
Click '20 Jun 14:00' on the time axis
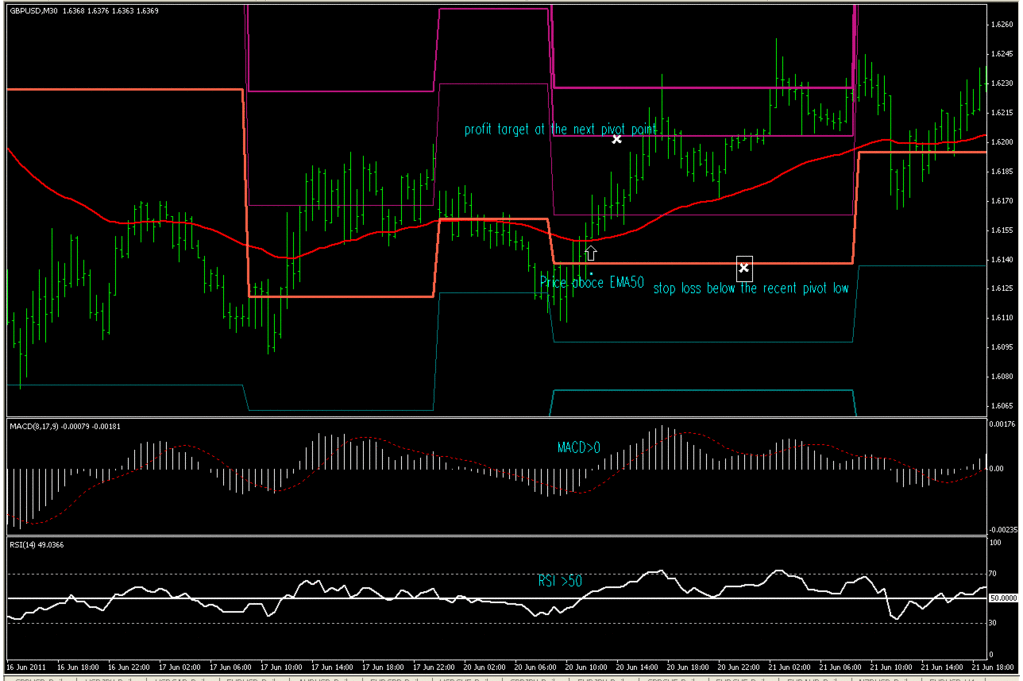pyautogui.click(x=637, y=667)
